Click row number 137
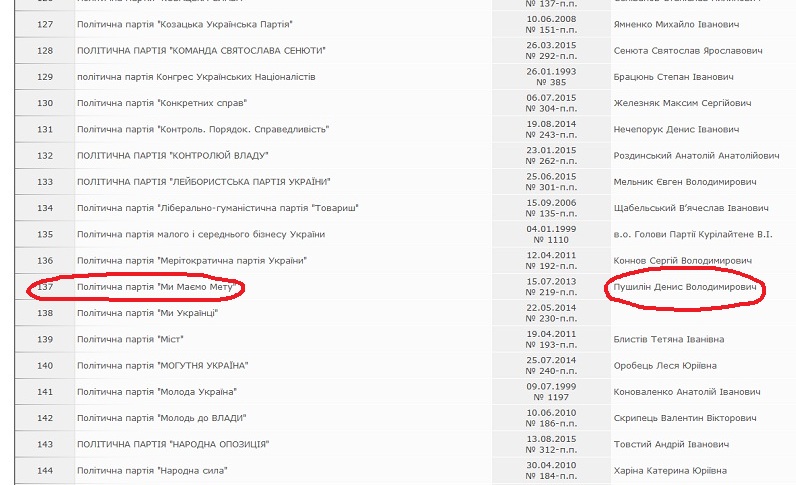Screen dimensions: 796x485 pos(44,288)
